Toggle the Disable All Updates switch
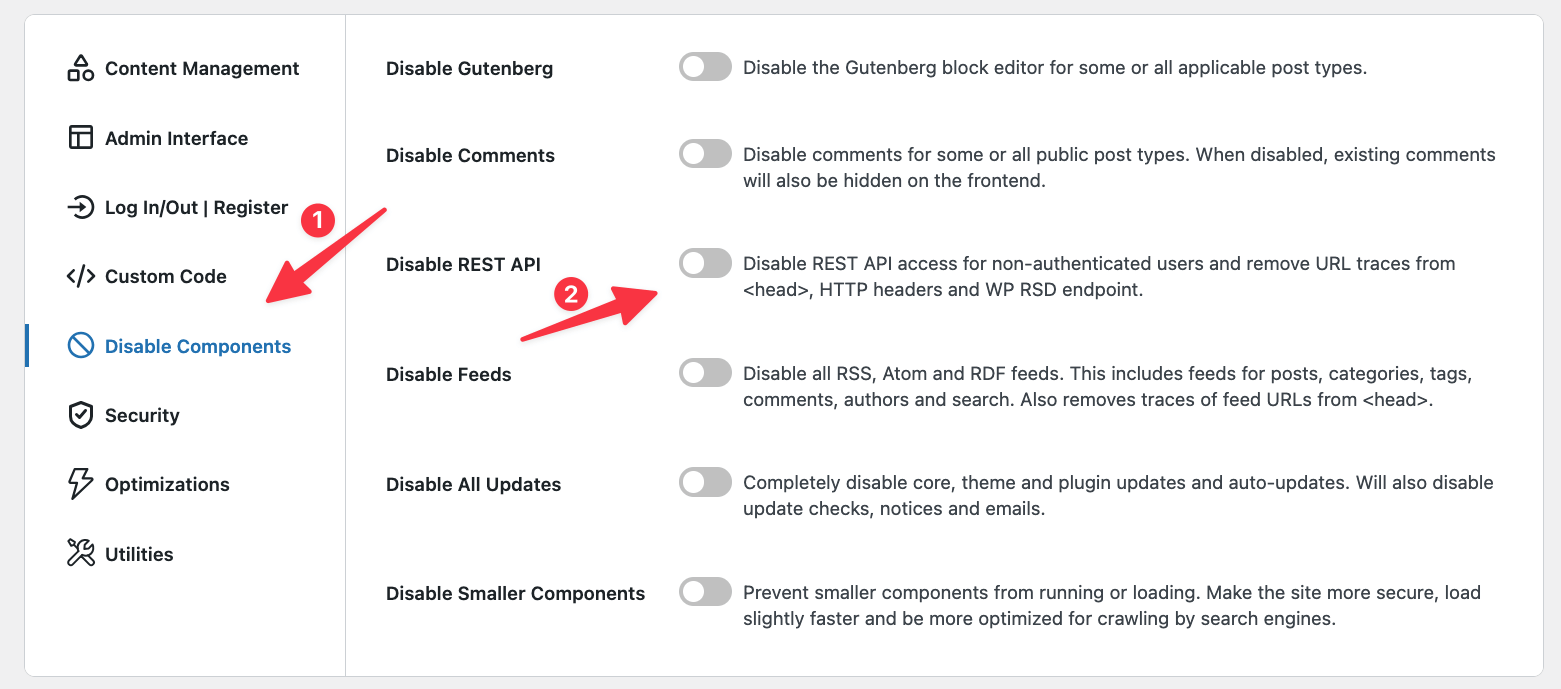Screen dimensions: 1561x689 (x=705, y=483)
